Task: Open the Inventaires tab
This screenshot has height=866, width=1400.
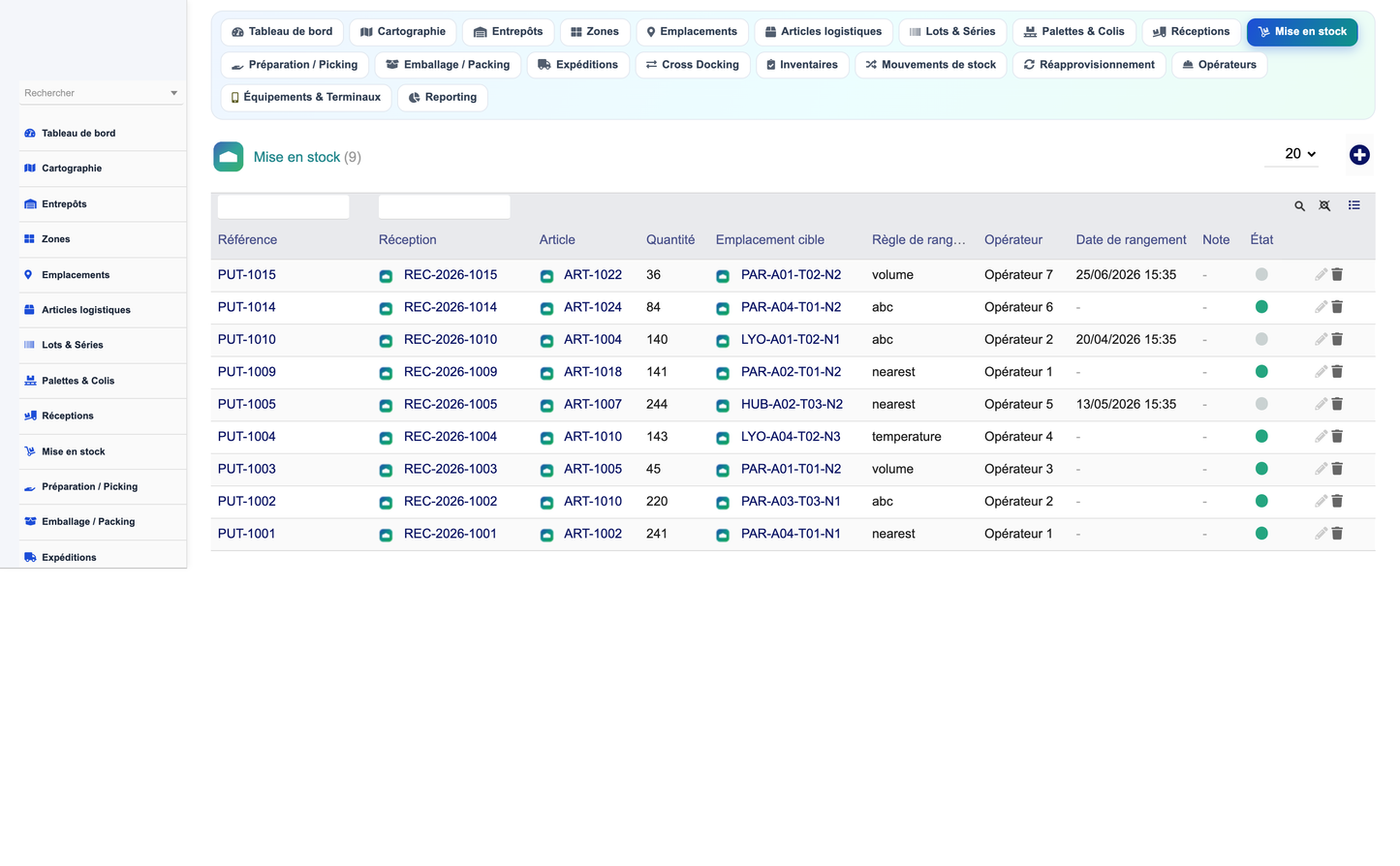Action: tap(802, 65)
